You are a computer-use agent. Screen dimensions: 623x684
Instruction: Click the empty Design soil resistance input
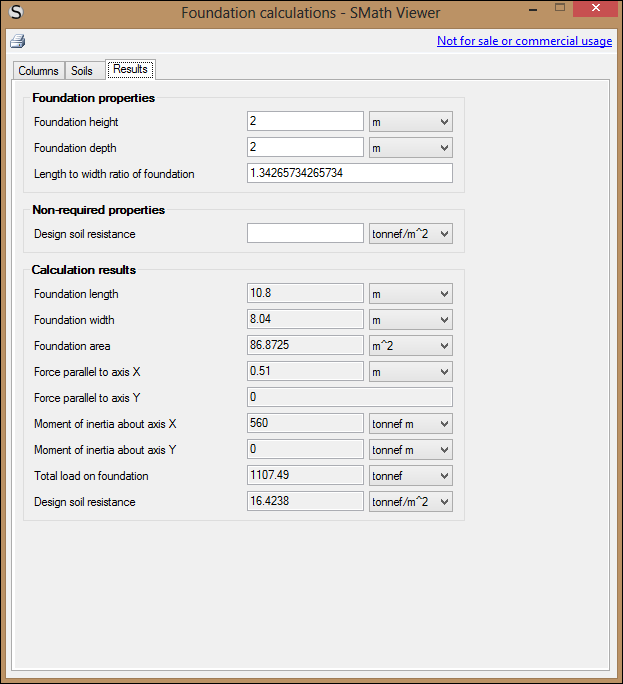305,233
